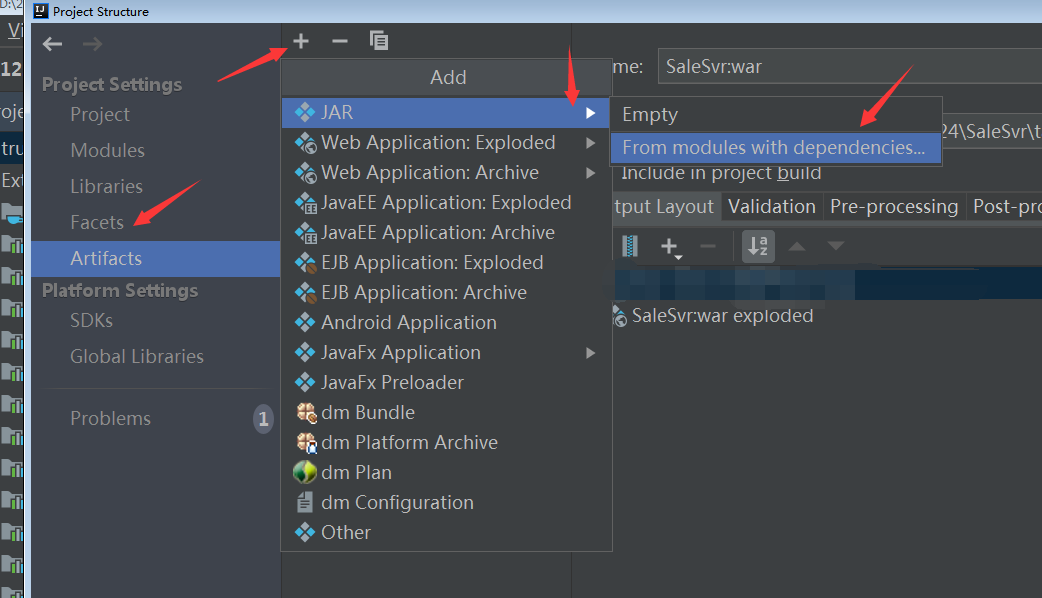
Task: Click the output directory path field
Action: [991, 132]
